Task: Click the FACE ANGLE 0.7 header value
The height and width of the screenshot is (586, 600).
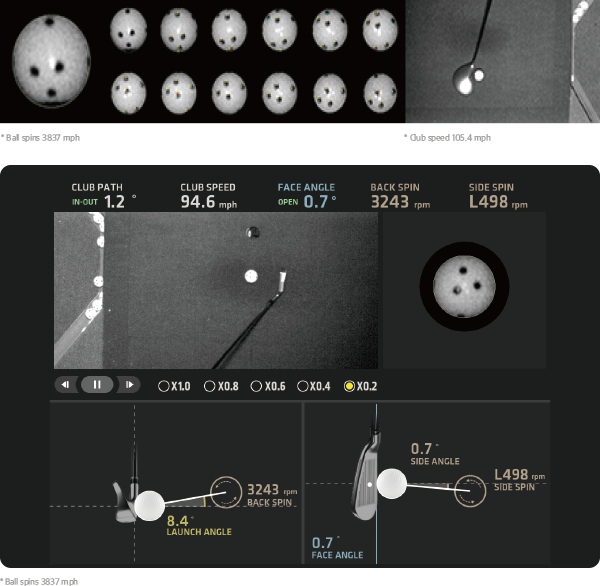Action: (320, 202)
